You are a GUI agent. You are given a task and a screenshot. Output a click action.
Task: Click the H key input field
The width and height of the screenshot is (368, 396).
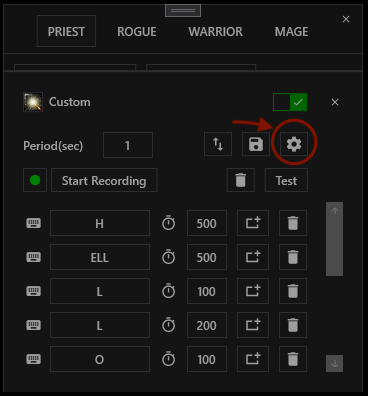pos(100,223)
